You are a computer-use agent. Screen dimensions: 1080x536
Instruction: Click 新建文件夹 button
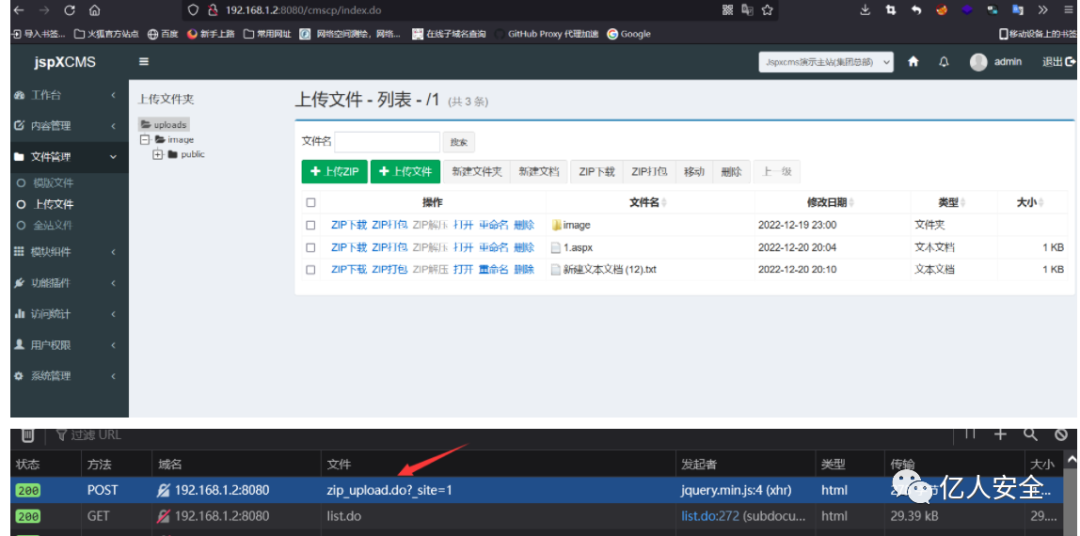tap(477, 172)
